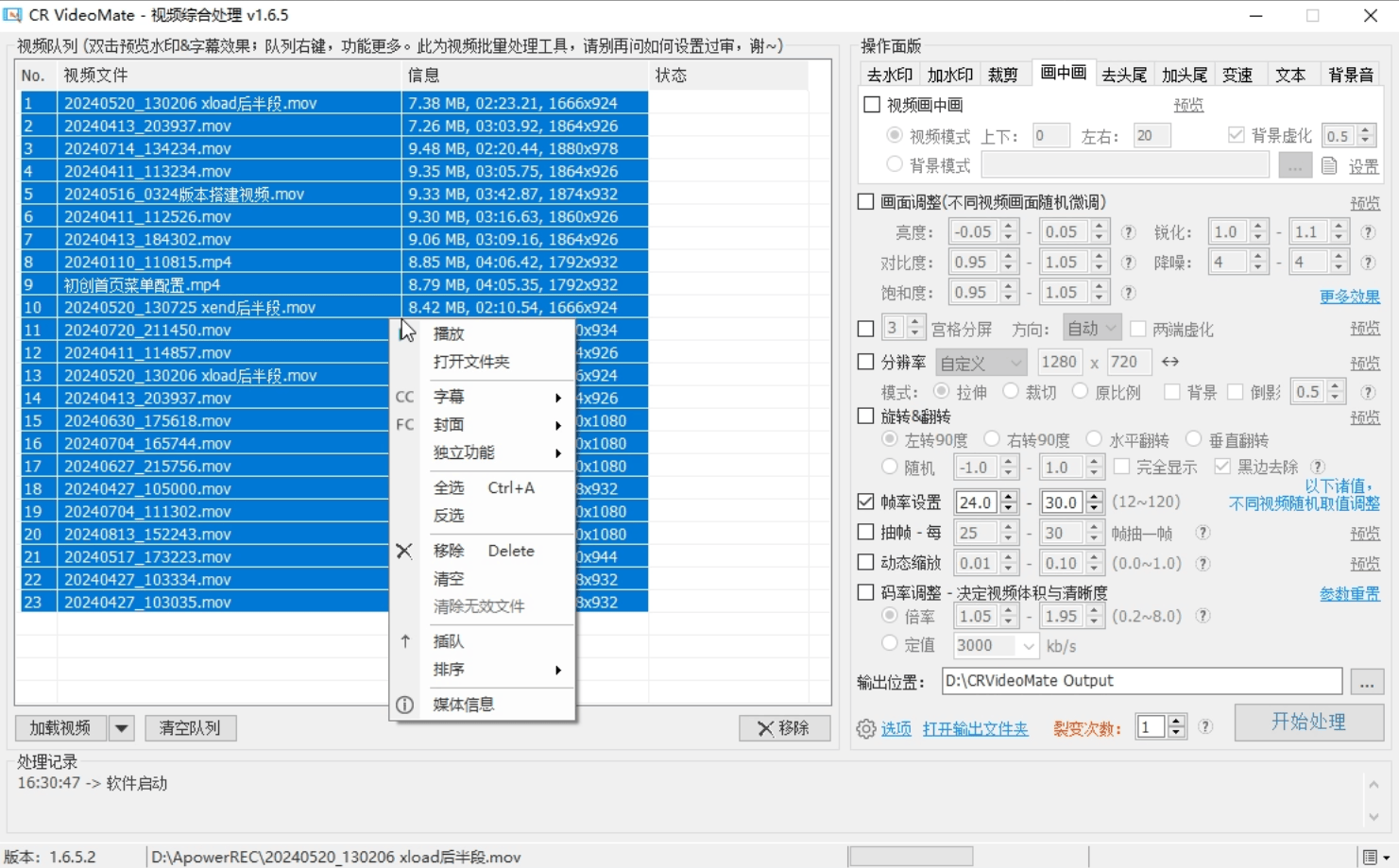Uncheck the 帧率设置 checkbox
This screenshot has width=1399, height=868.
pyautogui.click(x=865, y=502)
